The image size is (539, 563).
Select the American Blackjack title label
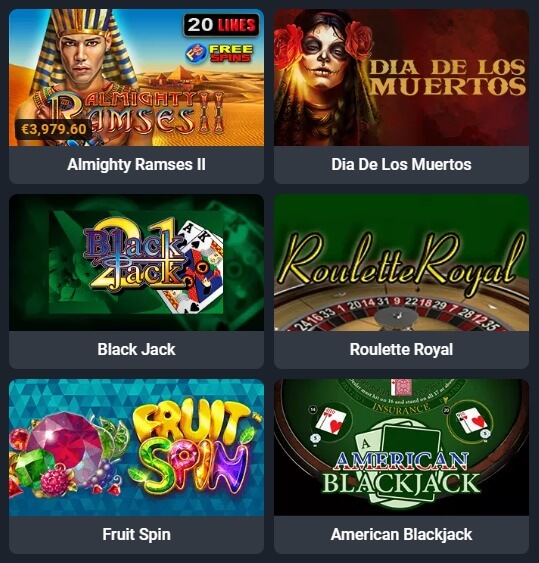[401, 534]
